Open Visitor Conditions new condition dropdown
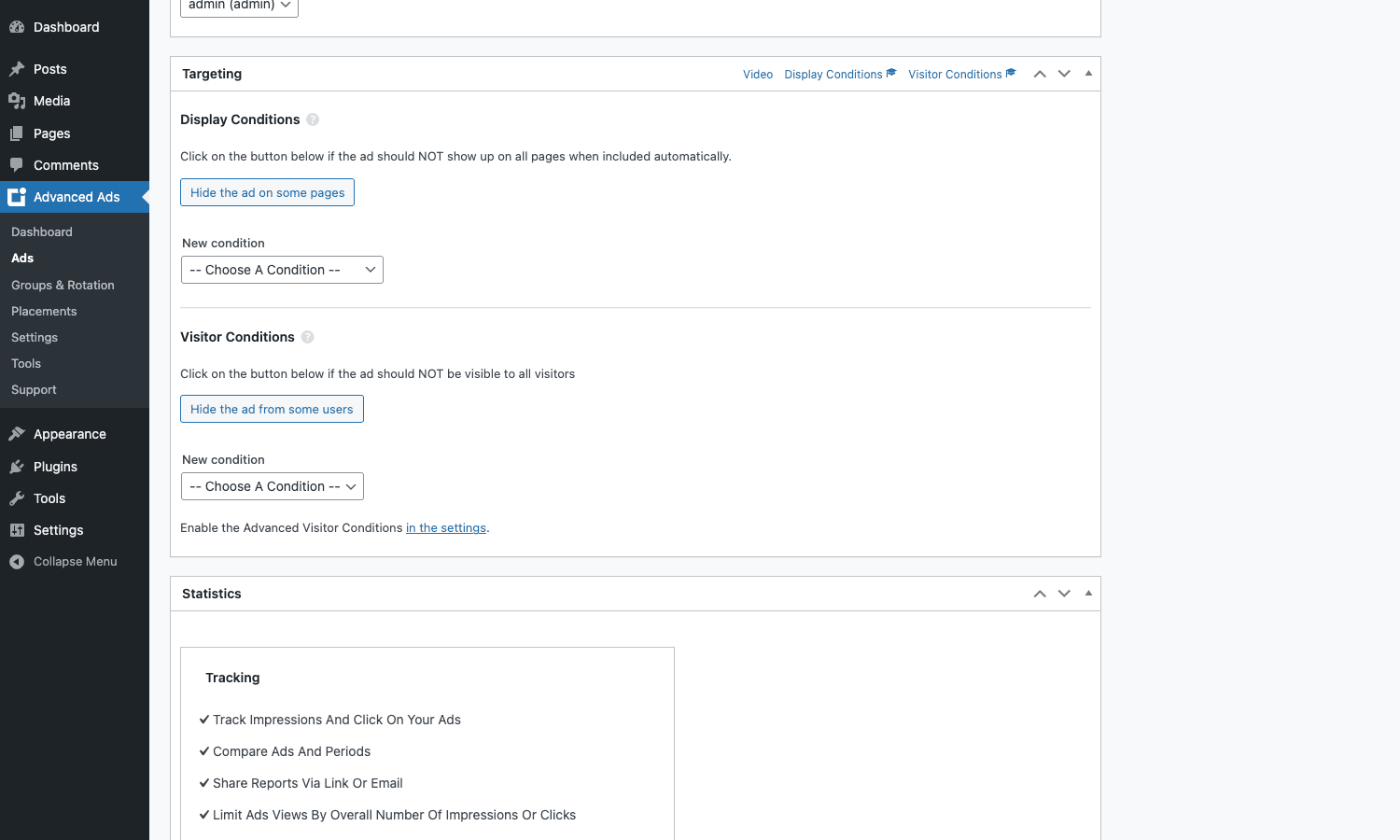This screenshot has height=840, width=1400. click(272, 486)
